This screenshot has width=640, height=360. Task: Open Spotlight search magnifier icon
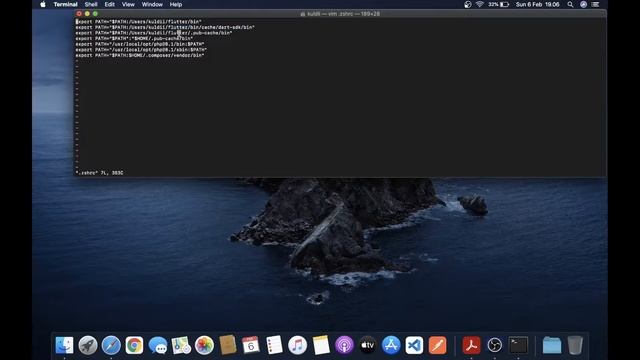pos(570,4)
